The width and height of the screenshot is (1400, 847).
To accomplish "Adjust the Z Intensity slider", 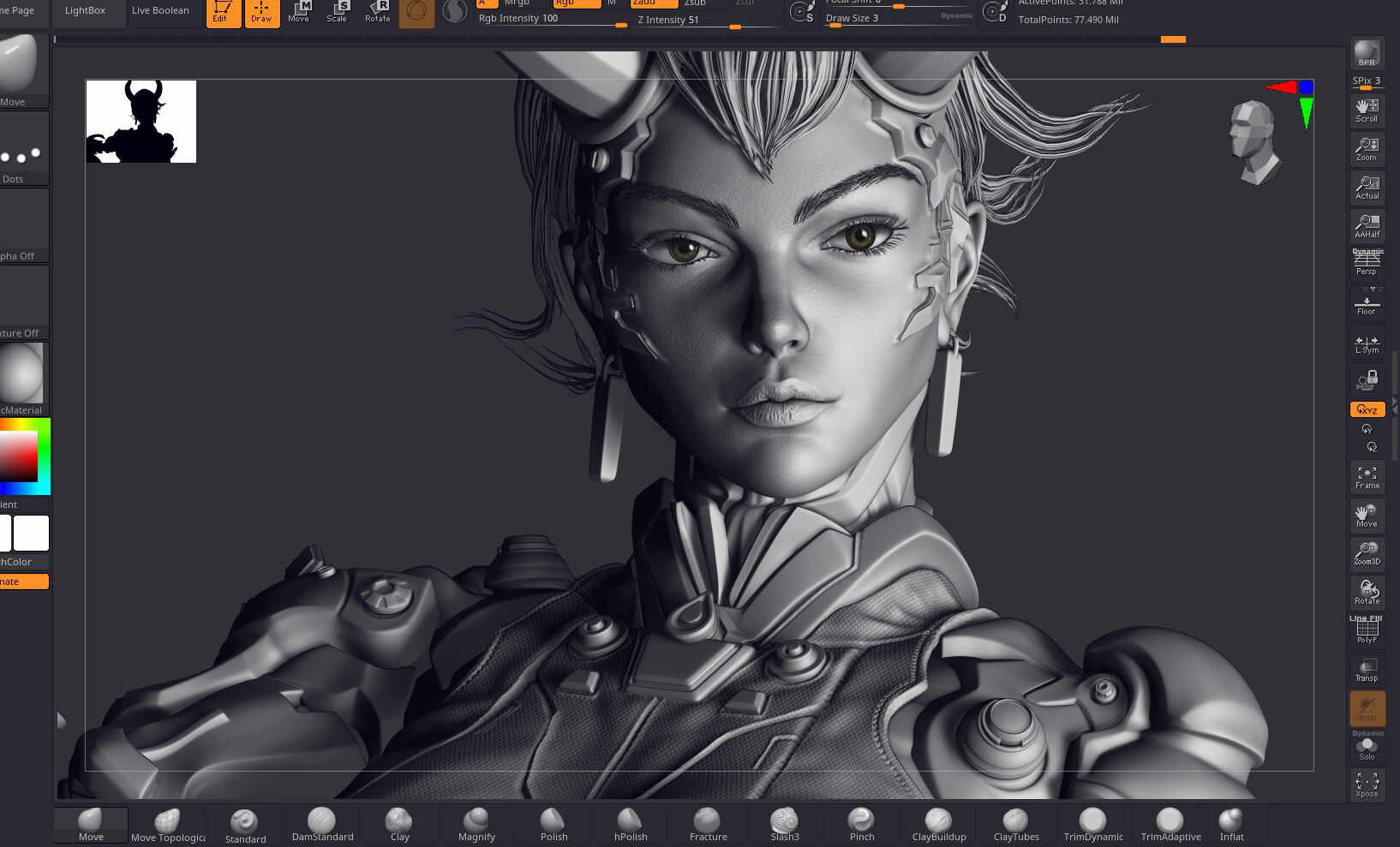I will click(707, 21).
